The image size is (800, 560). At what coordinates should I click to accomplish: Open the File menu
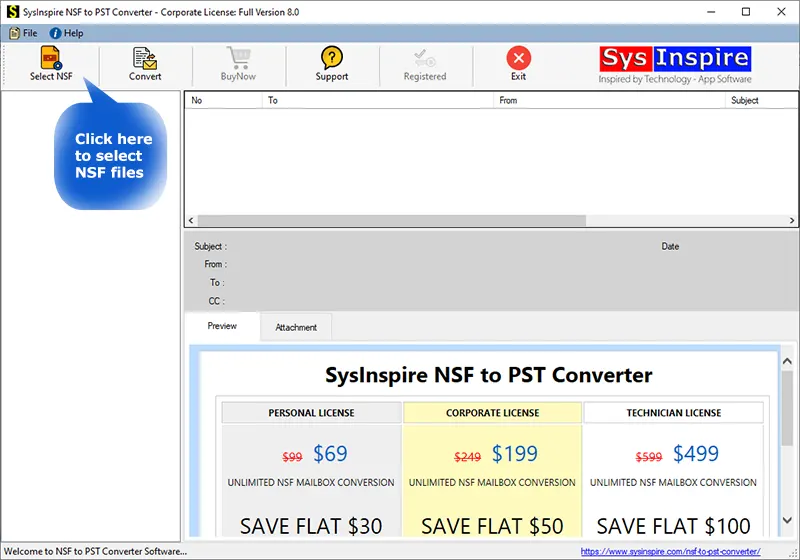[23, 33]
